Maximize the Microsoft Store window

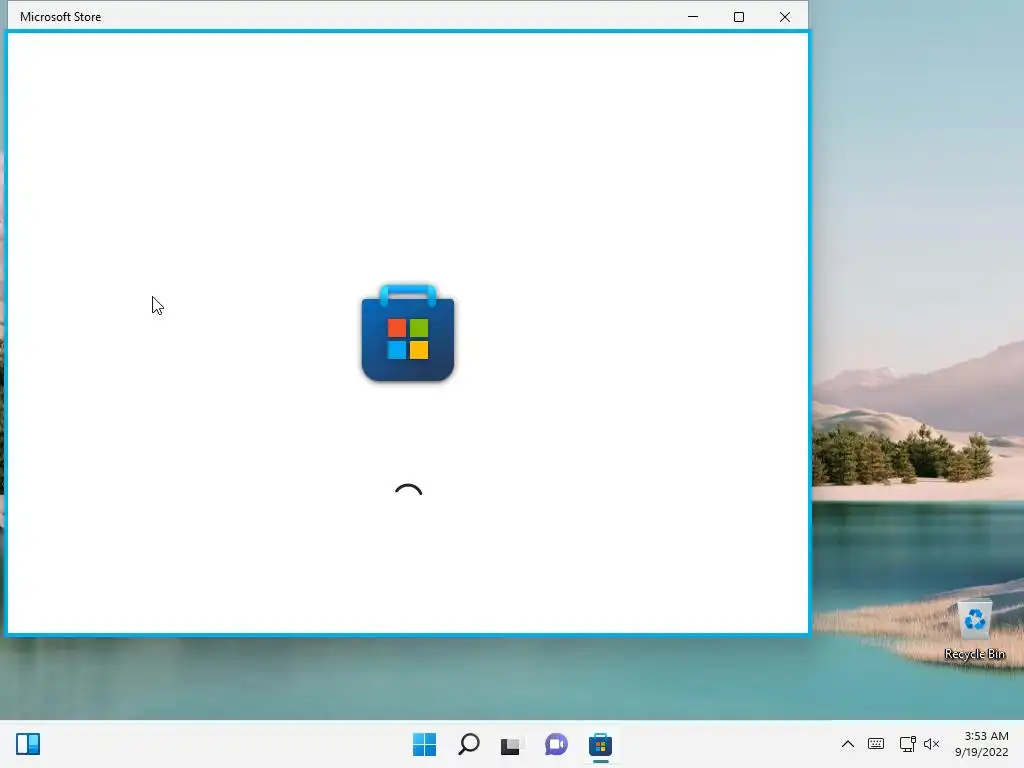click(739, 16)
